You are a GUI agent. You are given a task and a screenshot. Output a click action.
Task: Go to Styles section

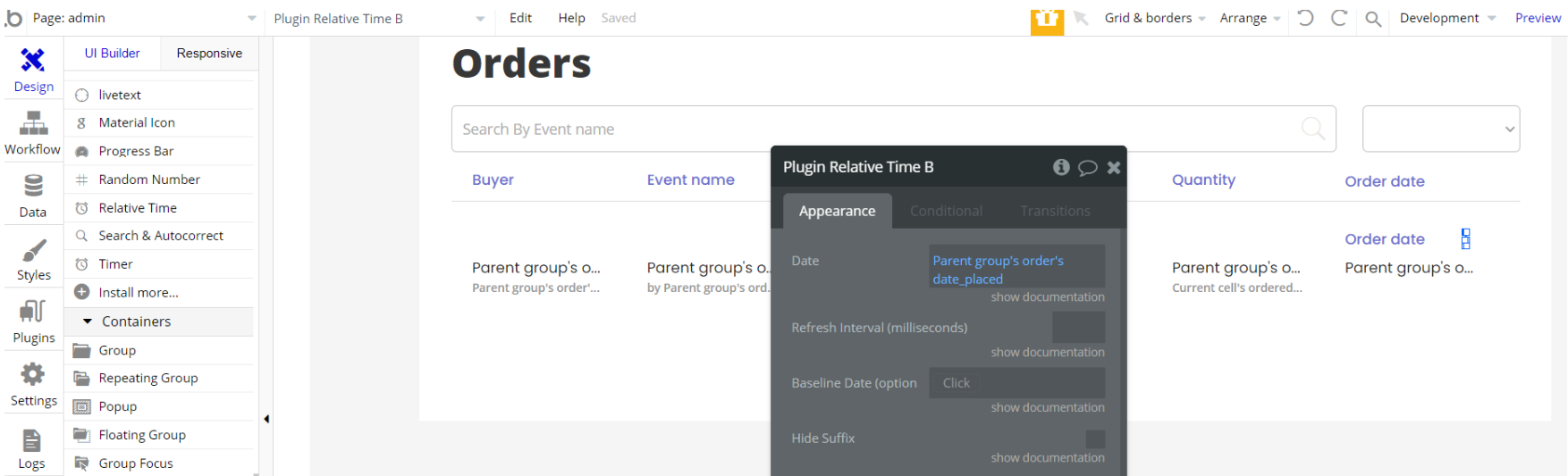(33, 259)
